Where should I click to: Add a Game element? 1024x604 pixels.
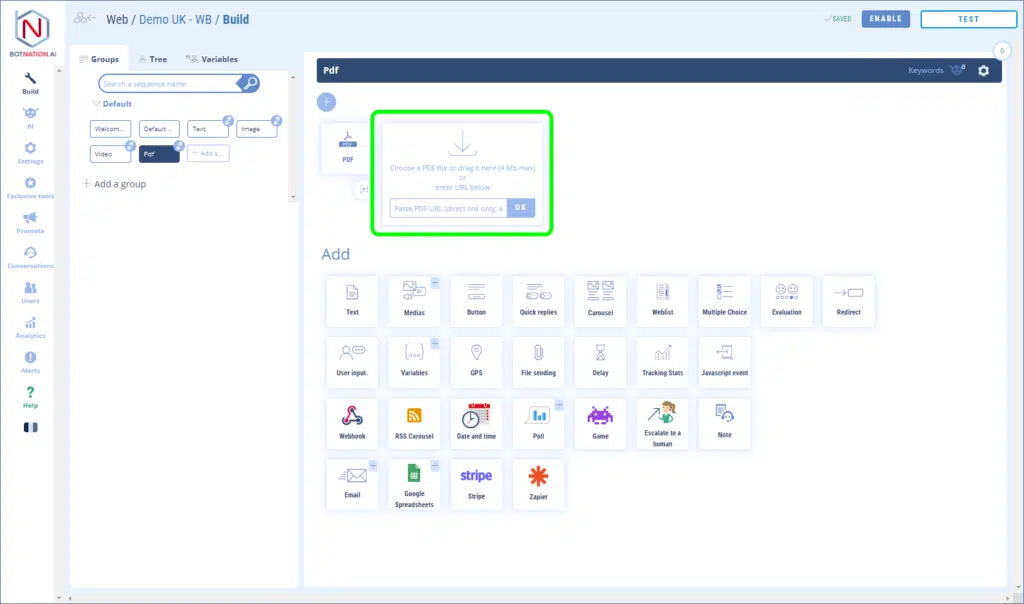tap(600, 423)
